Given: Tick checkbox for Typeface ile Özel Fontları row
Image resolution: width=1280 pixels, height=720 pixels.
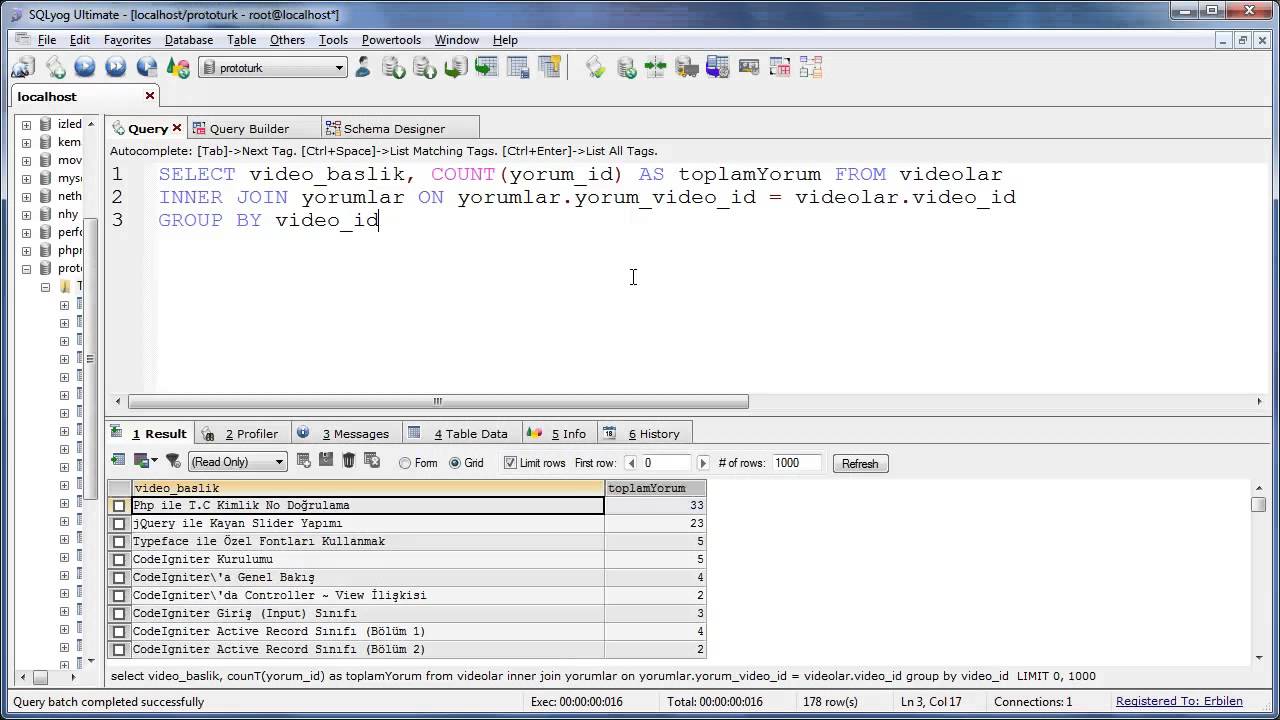Looking at the screenshot, I should tap(119, 542).
